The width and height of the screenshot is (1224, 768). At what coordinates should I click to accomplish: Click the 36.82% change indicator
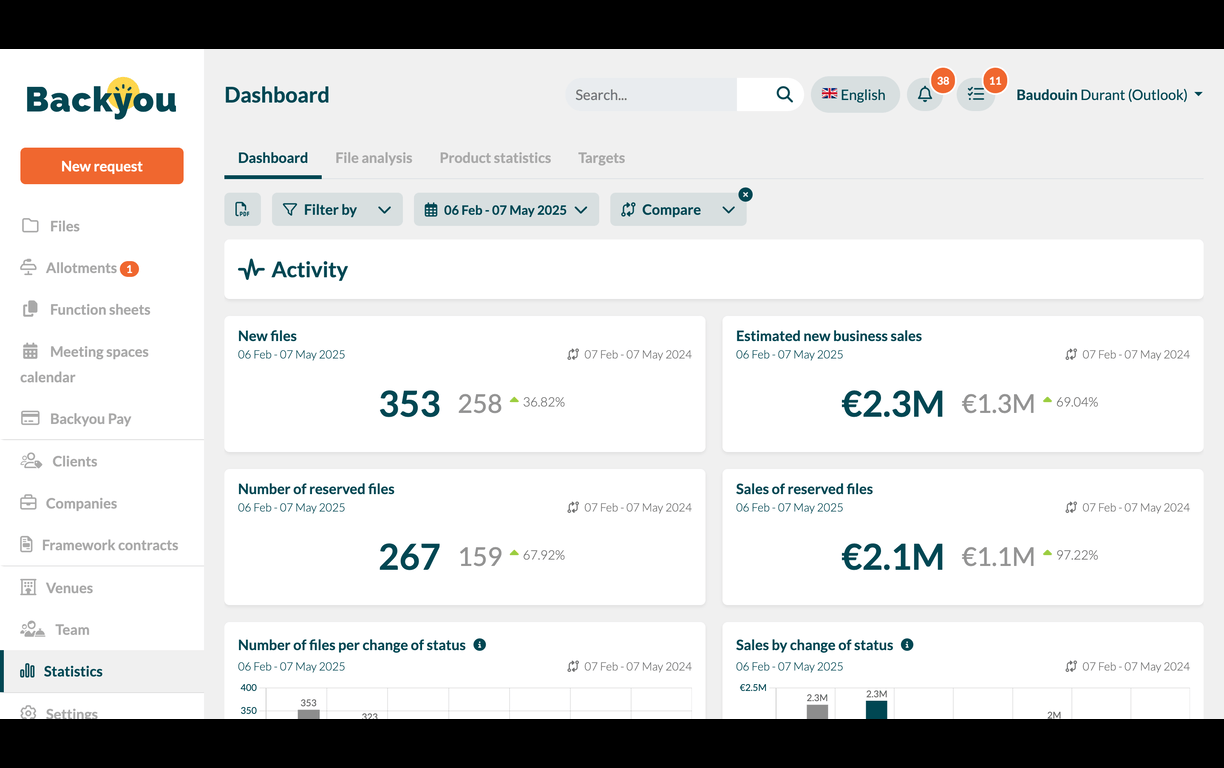537,402
